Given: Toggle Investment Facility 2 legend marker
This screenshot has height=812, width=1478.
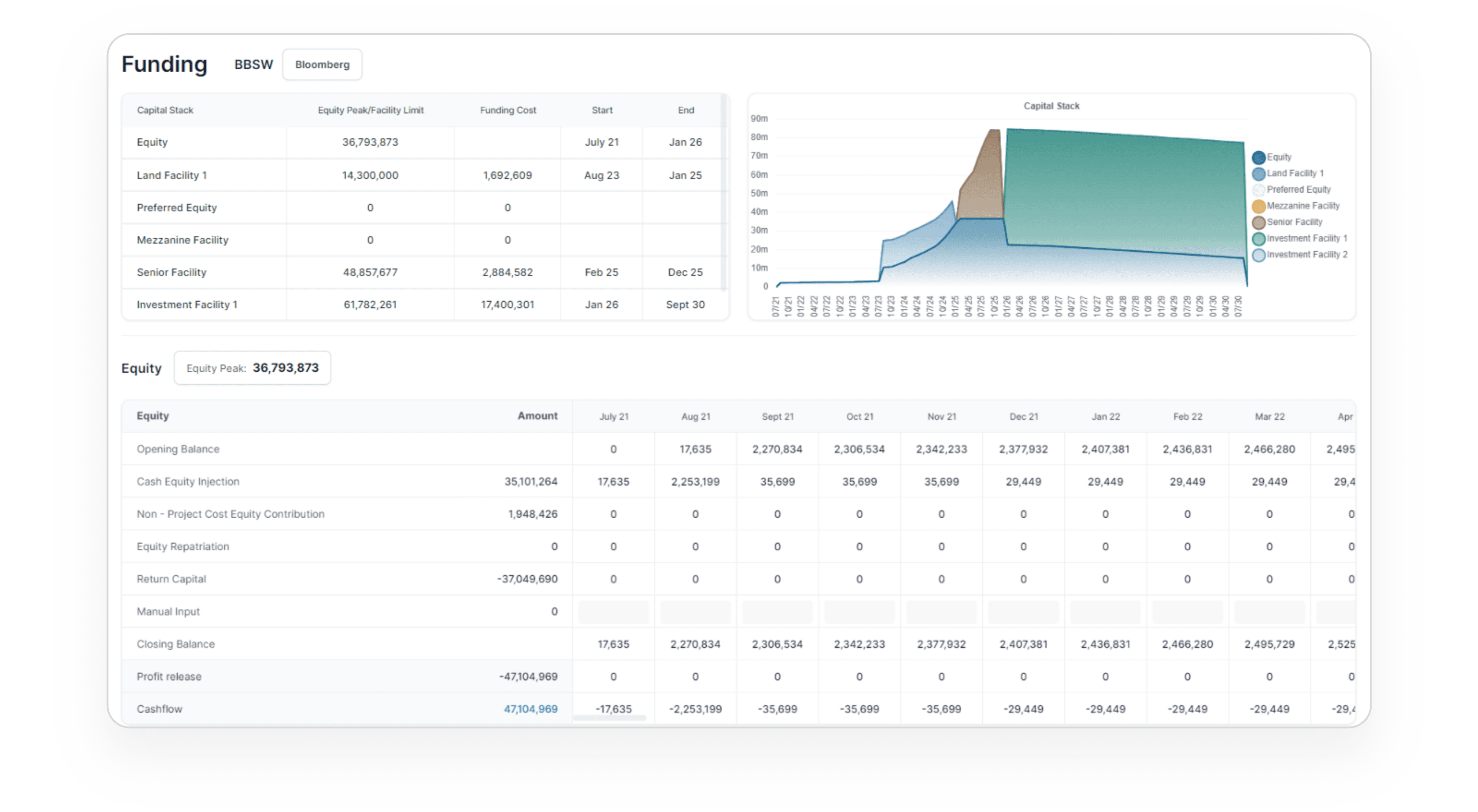Looking at the screenshot, I should click(1259, 254).
